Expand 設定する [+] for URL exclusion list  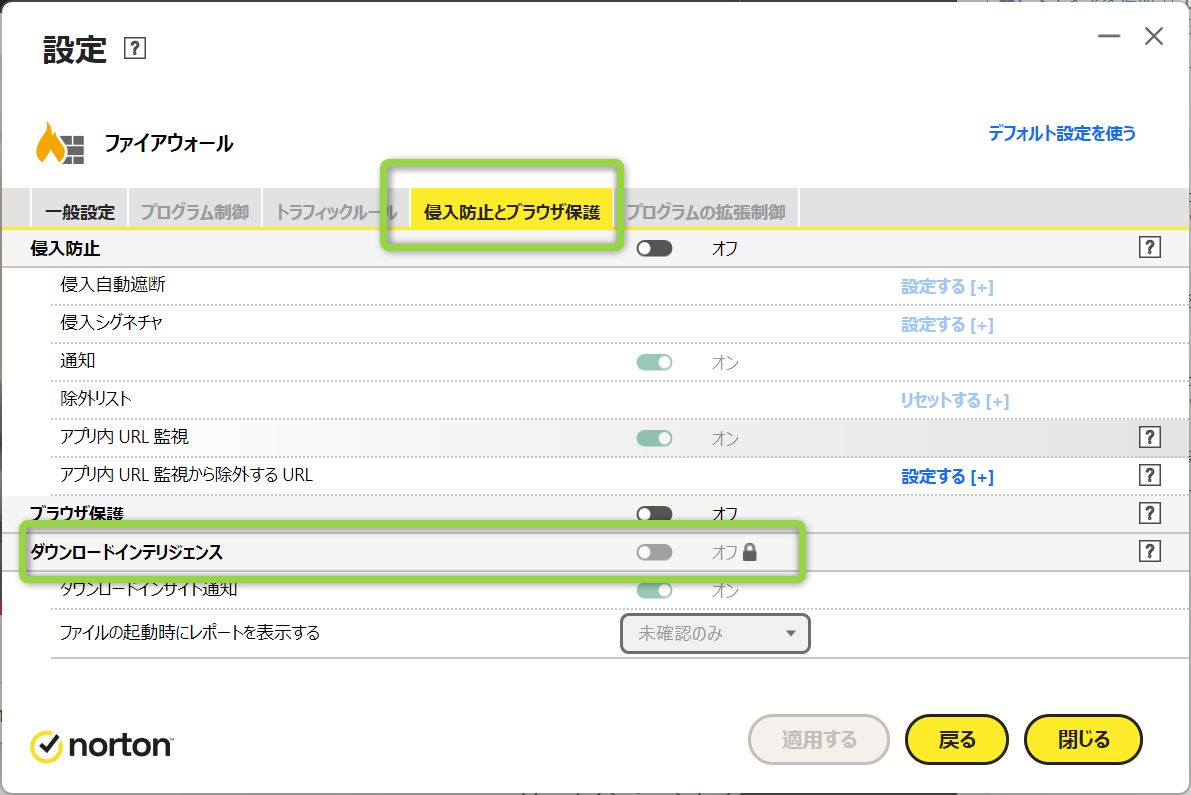(947, 477)
